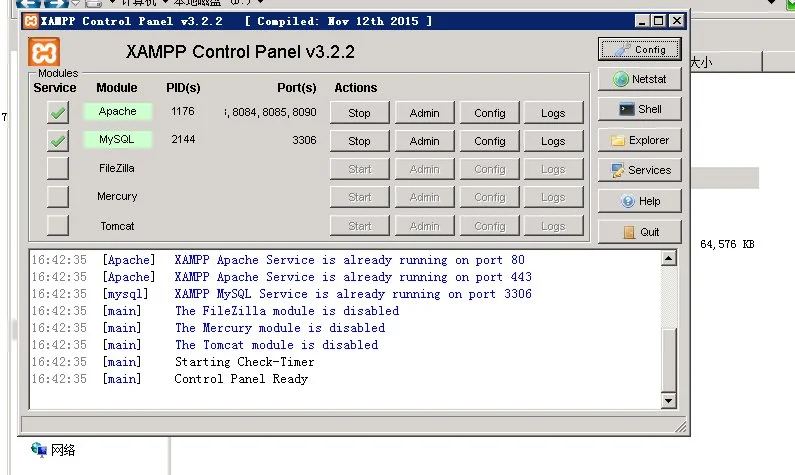Toggle the Apache service checkbox
Image resolution: width=795 pixels, height=475 pixels.
tap(58, 113)
